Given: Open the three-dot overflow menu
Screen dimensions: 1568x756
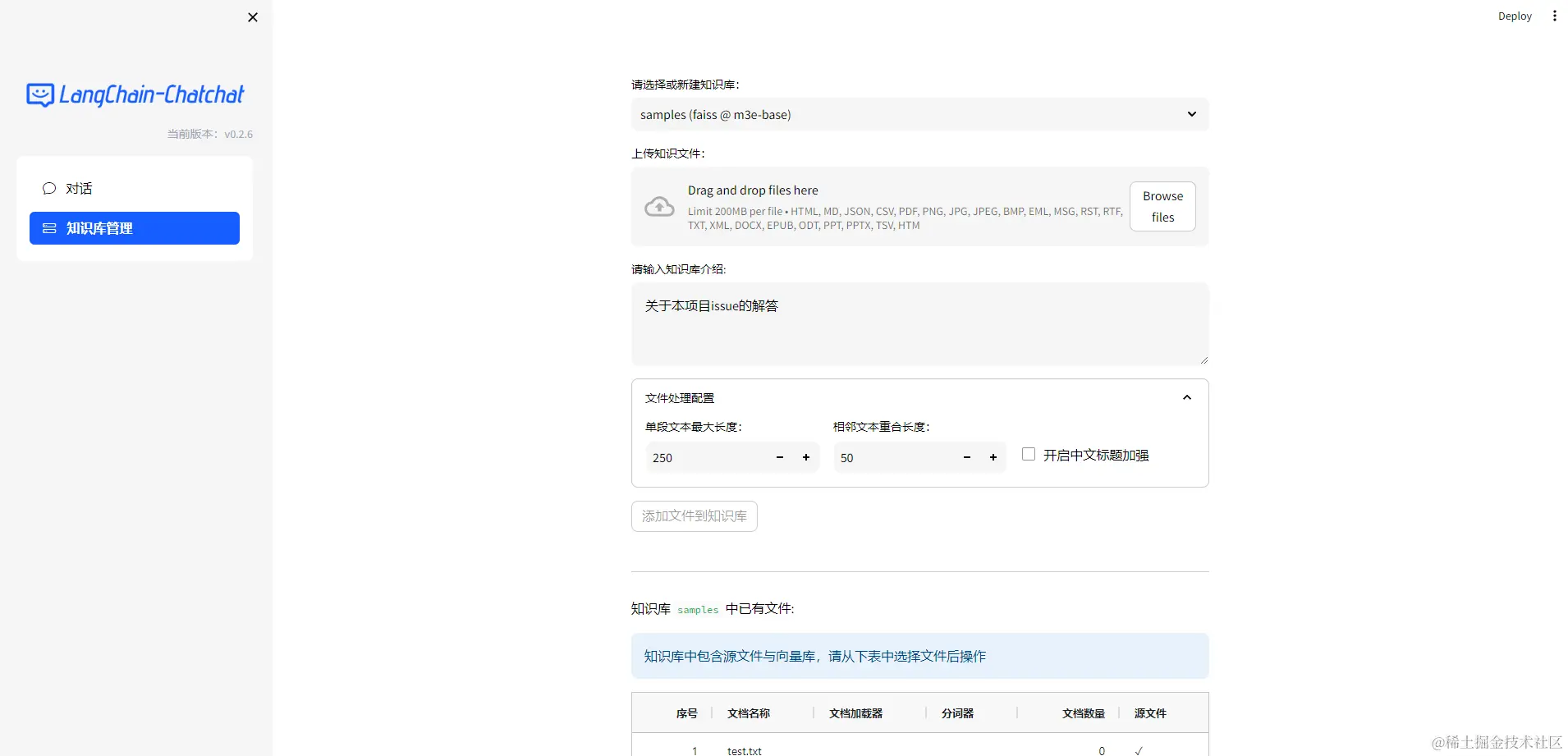Looking at the screenshot, I should [x=1553, y=16].
